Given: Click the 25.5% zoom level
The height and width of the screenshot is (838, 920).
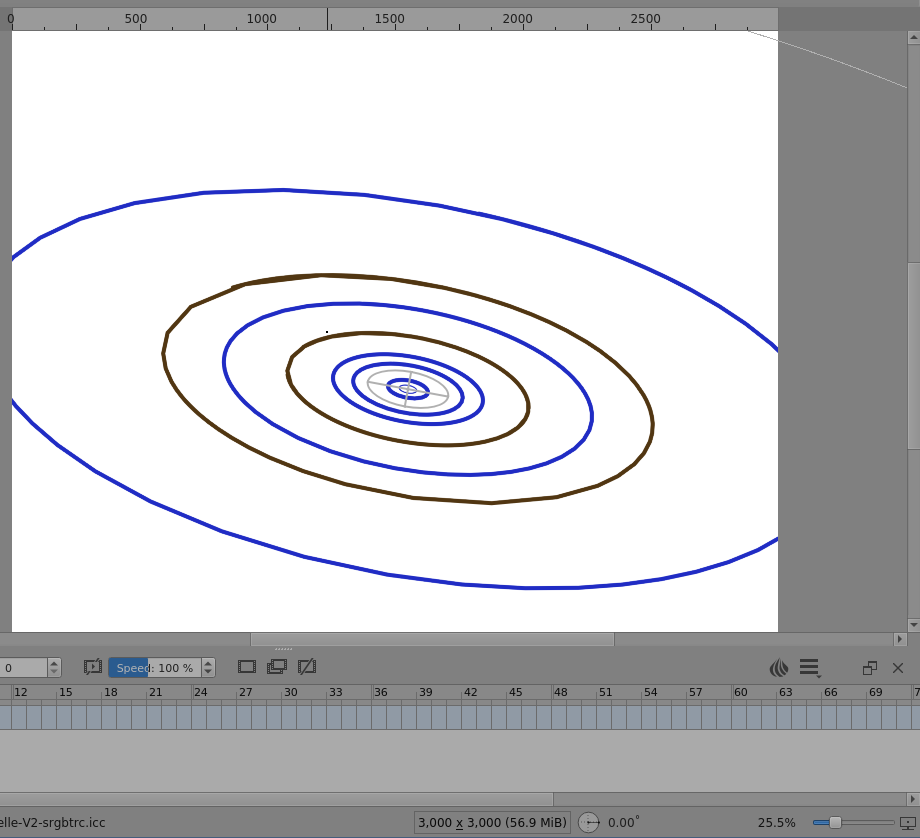Looking at the screenshot, I should [776, 823].
